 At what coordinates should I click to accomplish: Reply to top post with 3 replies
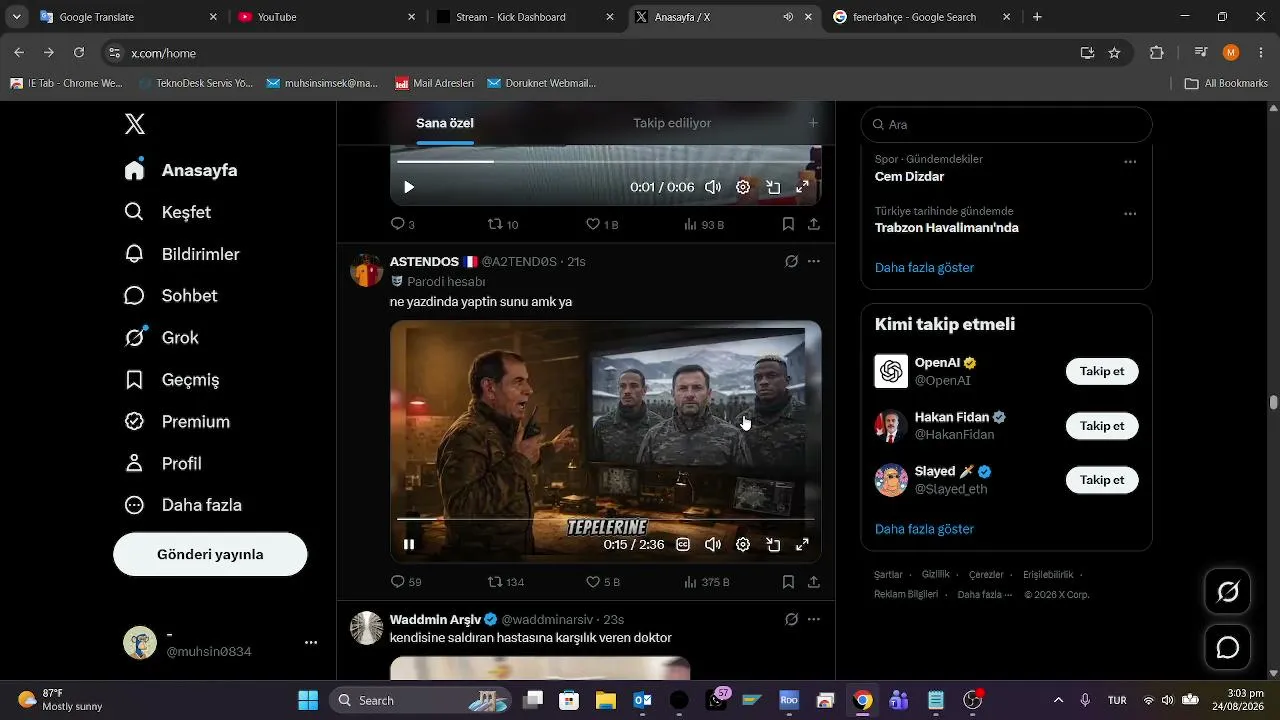point(402,224)
